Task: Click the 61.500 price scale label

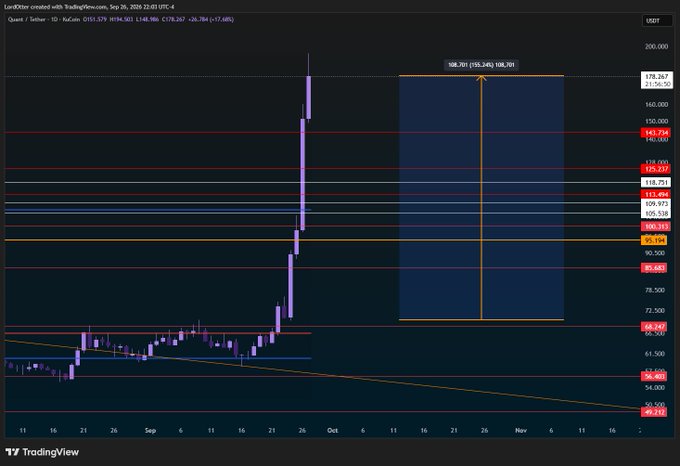Action: 655,354
